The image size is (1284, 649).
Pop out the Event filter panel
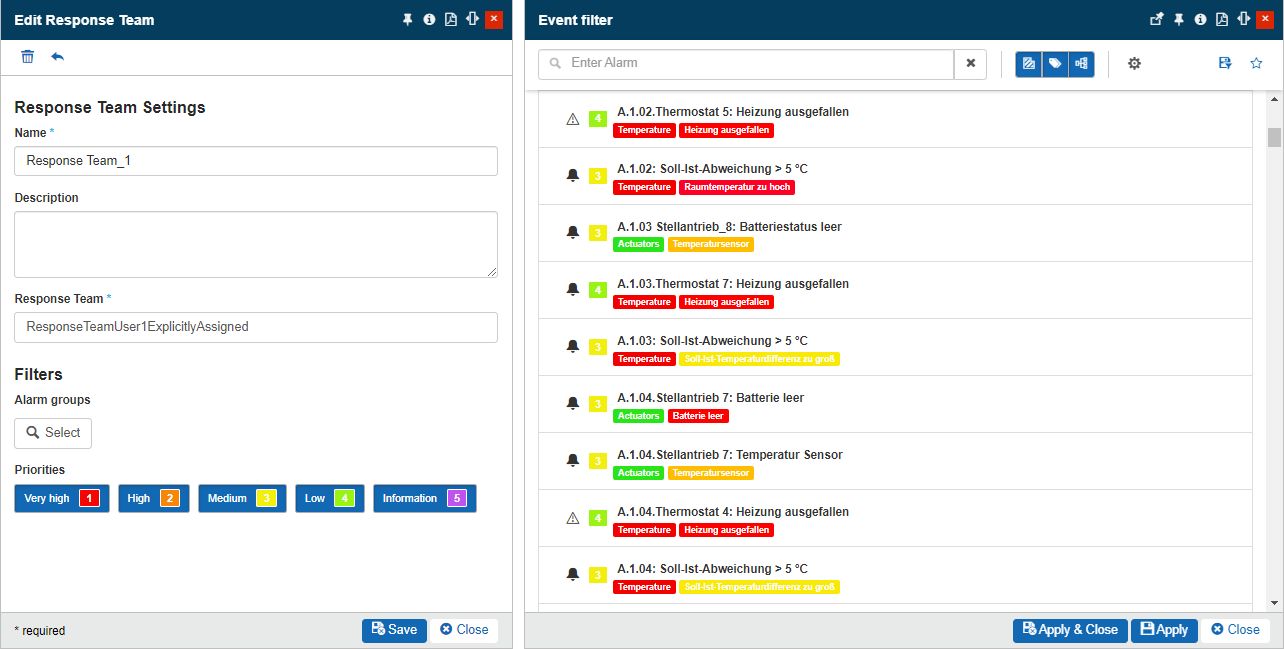tap(1157, 20)
